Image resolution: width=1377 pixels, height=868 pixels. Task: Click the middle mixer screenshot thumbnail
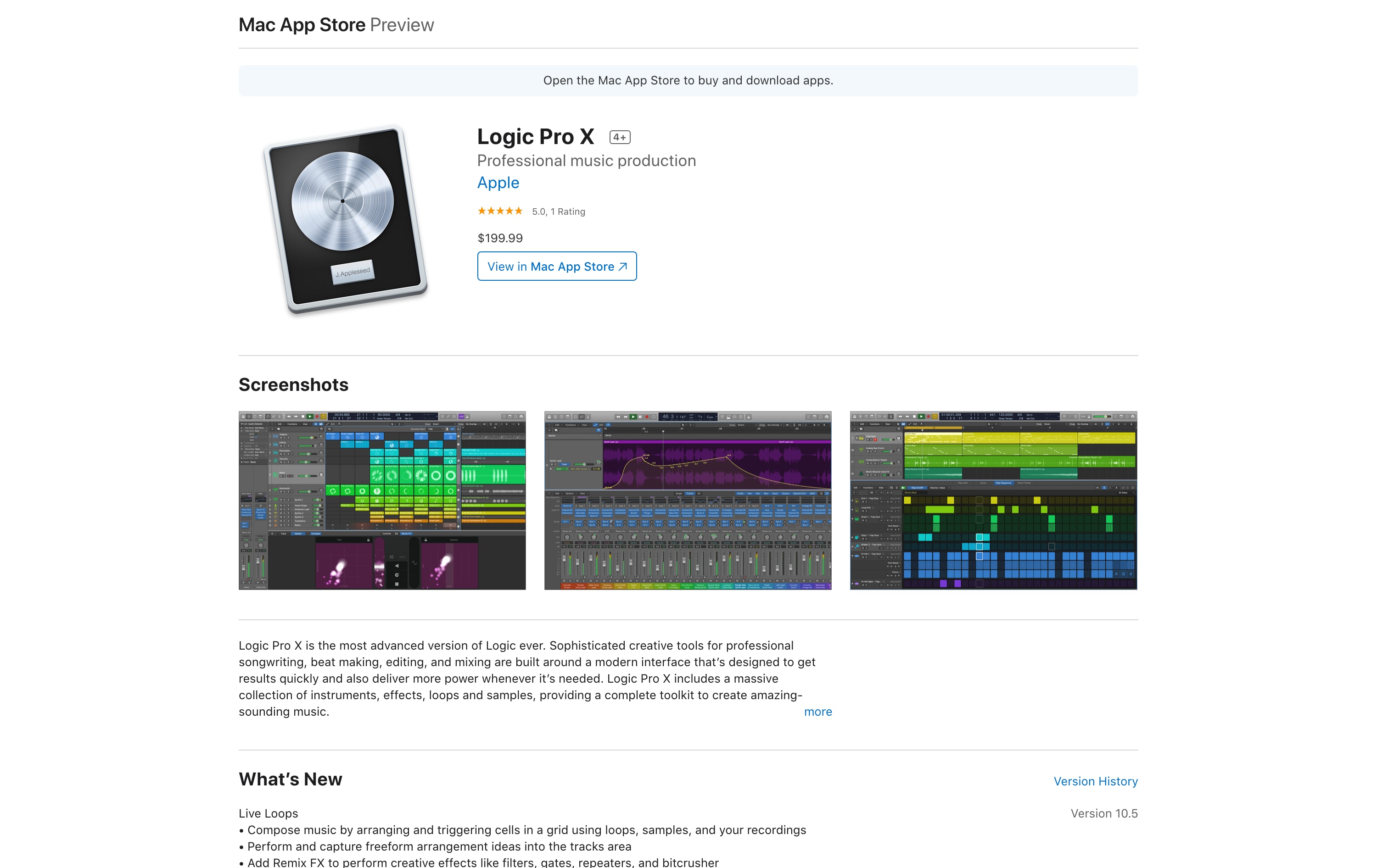[x=689, y=500]
